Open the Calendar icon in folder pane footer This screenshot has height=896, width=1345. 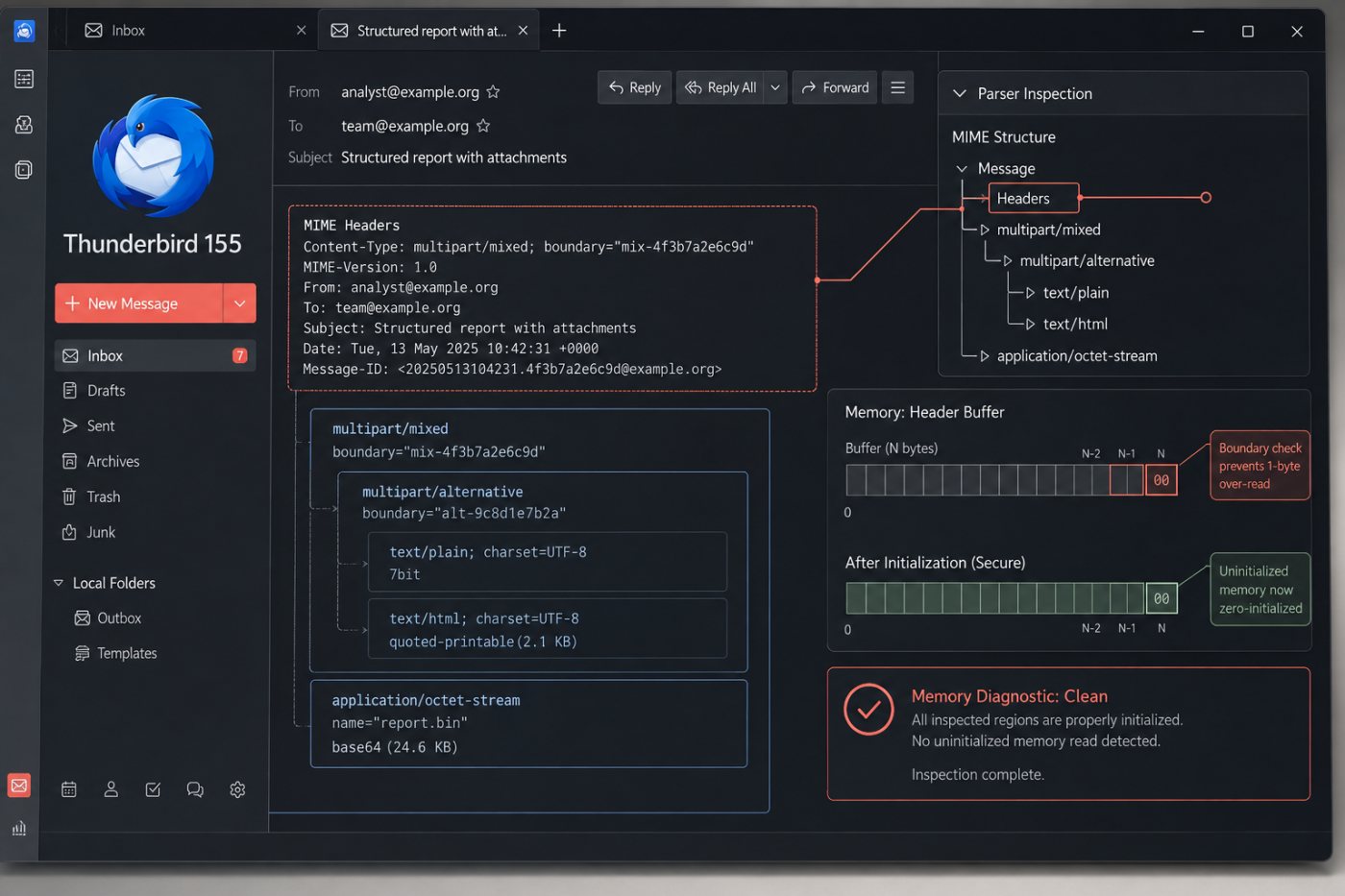69,789
